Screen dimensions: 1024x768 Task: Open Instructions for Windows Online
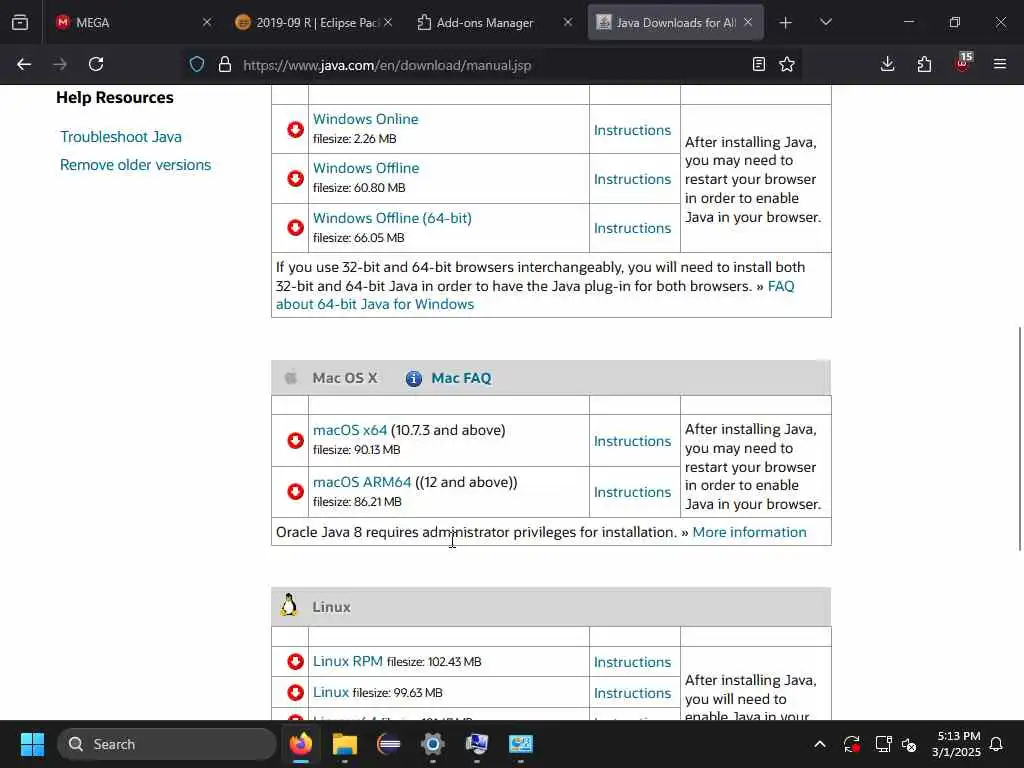pyautogui.click(x=632, y=130)
